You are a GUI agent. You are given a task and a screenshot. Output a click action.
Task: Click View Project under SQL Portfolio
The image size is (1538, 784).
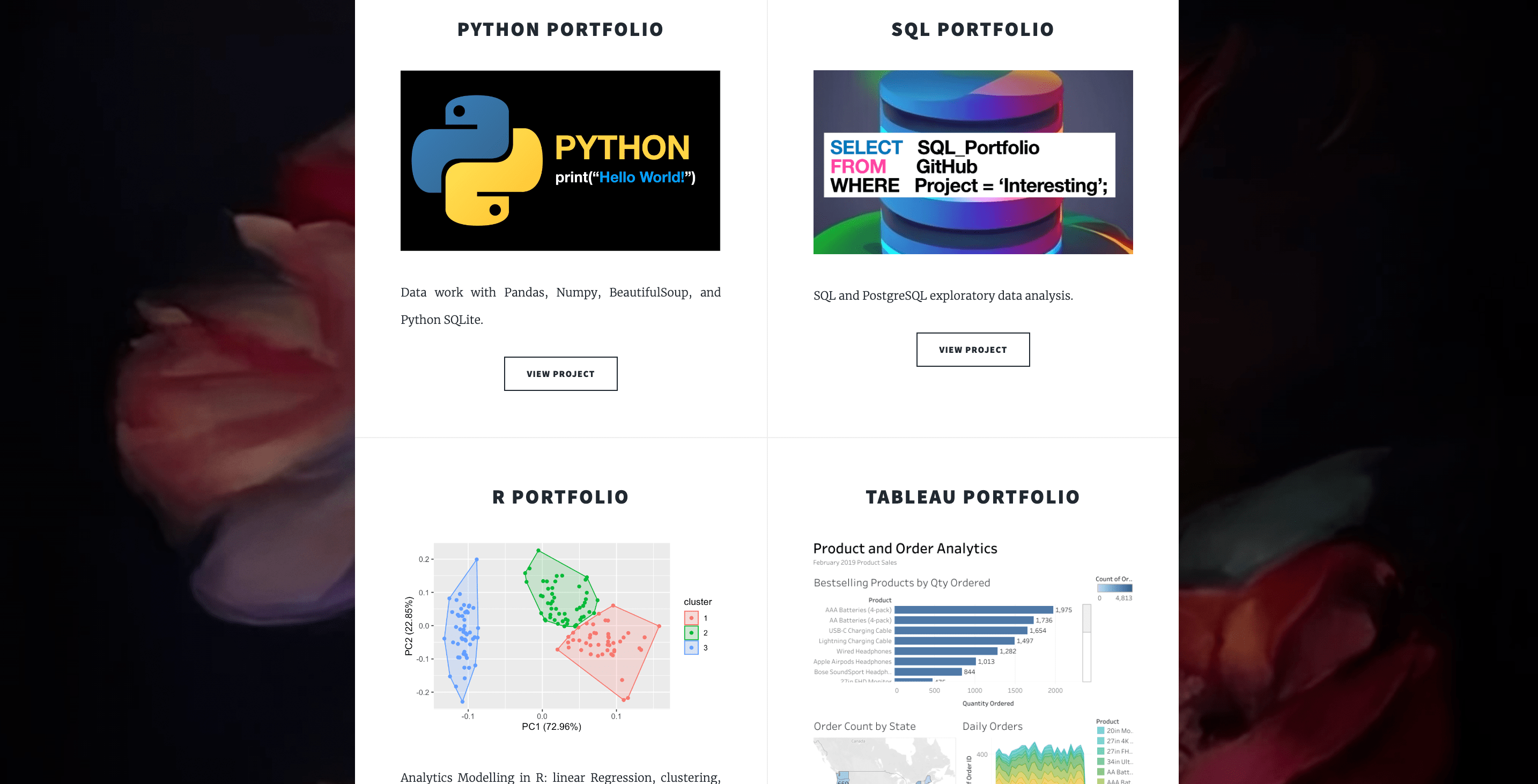tap(973, 349)
